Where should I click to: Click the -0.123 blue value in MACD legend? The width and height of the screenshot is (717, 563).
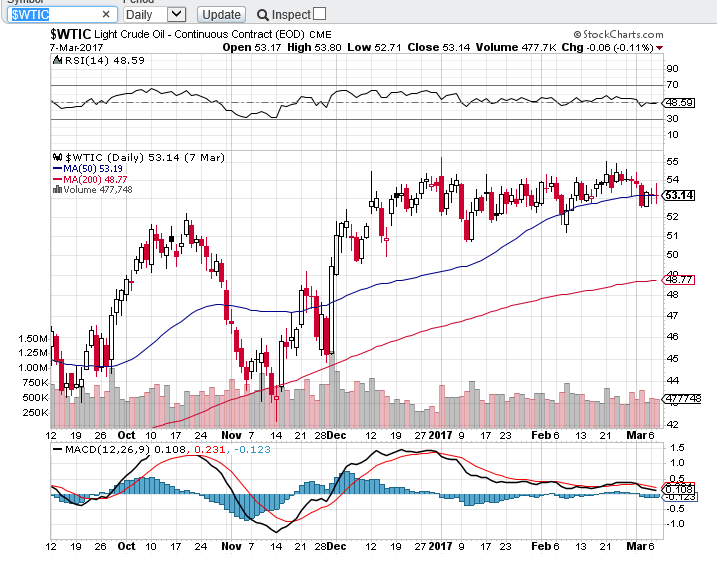[252, 449]
